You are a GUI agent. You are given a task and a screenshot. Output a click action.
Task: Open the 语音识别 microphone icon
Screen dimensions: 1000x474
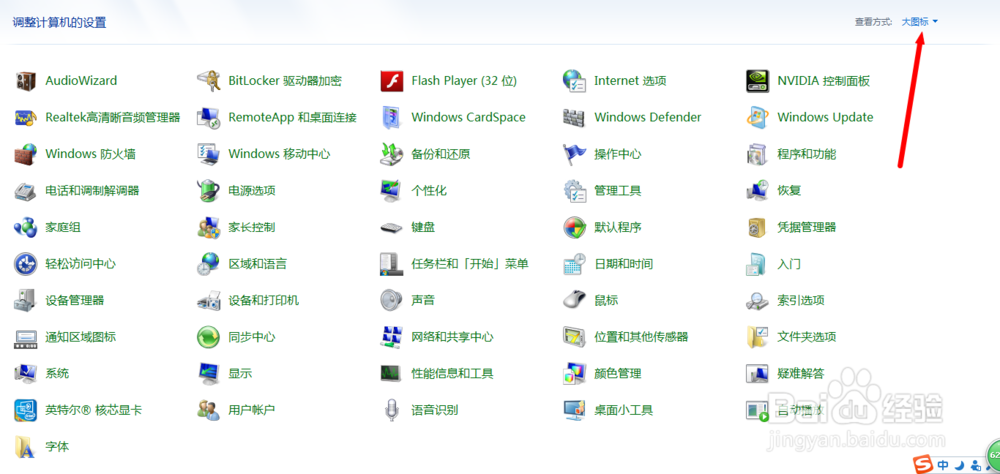[392, 410]
